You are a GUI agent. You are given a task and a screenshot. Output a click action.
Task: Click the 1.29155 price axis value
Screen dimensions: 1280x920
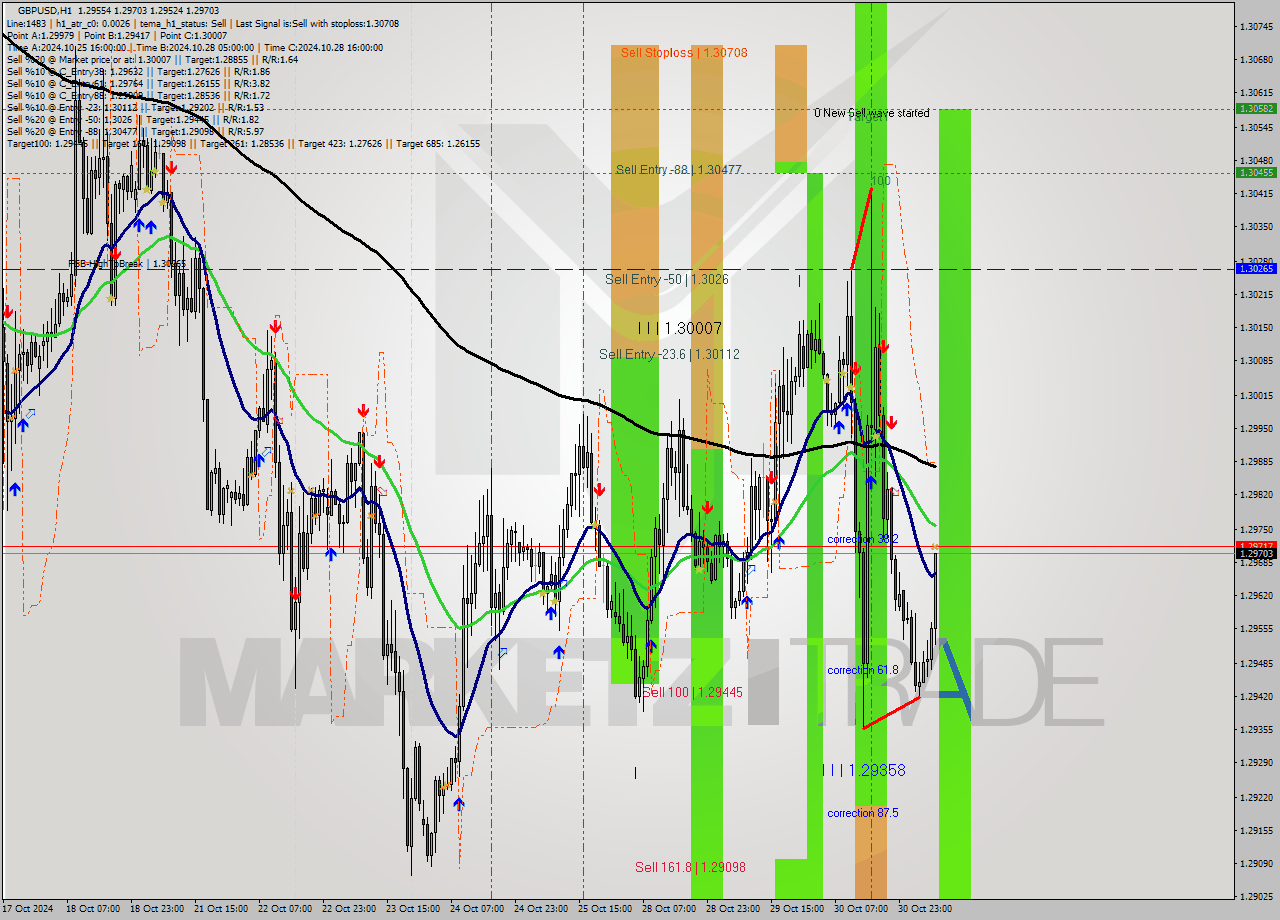pos(1256,830)
